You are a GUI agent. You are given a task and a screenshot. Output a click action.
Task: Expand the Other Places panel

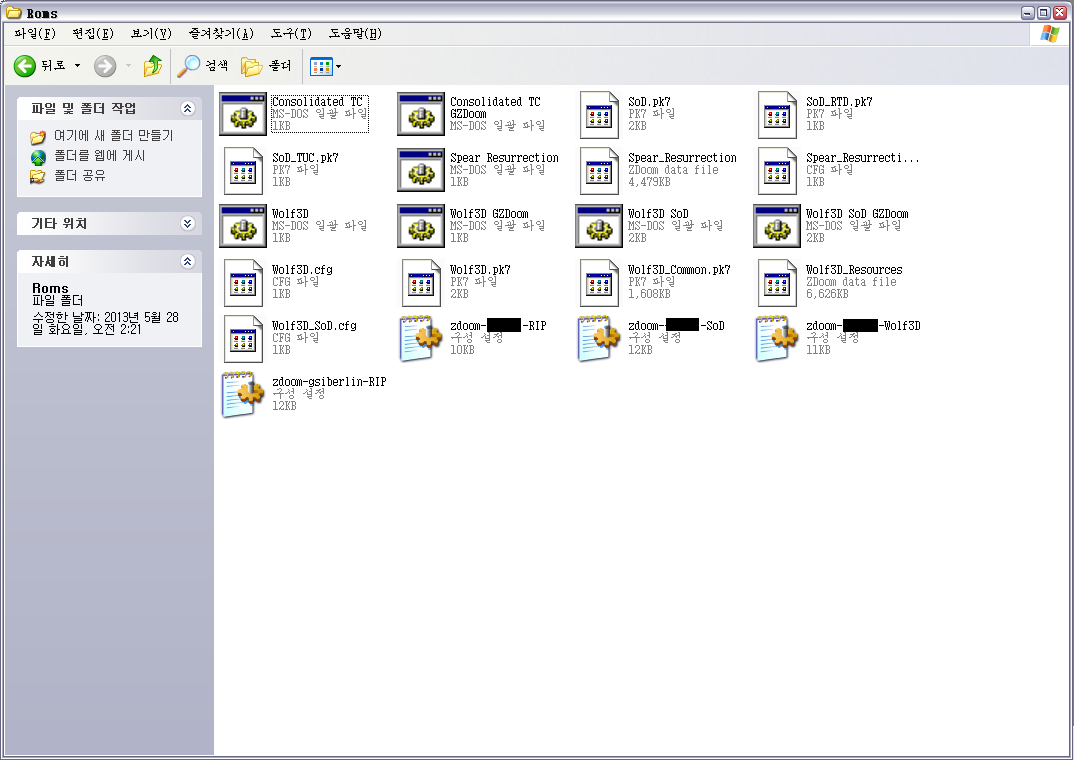tap(188, 223)
